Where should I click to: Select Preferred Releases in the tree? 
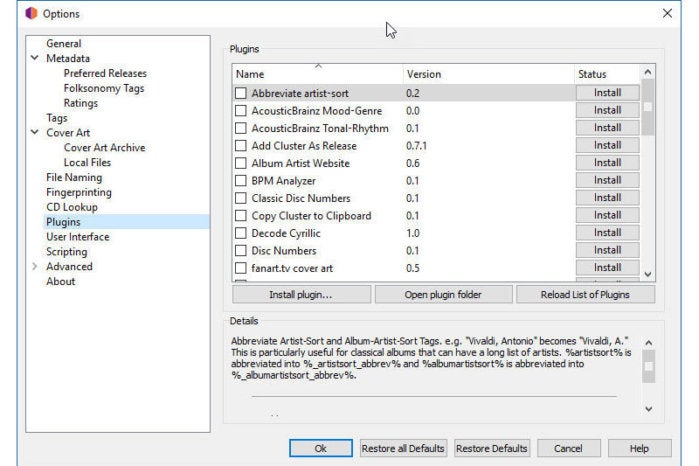coord(105,73)
